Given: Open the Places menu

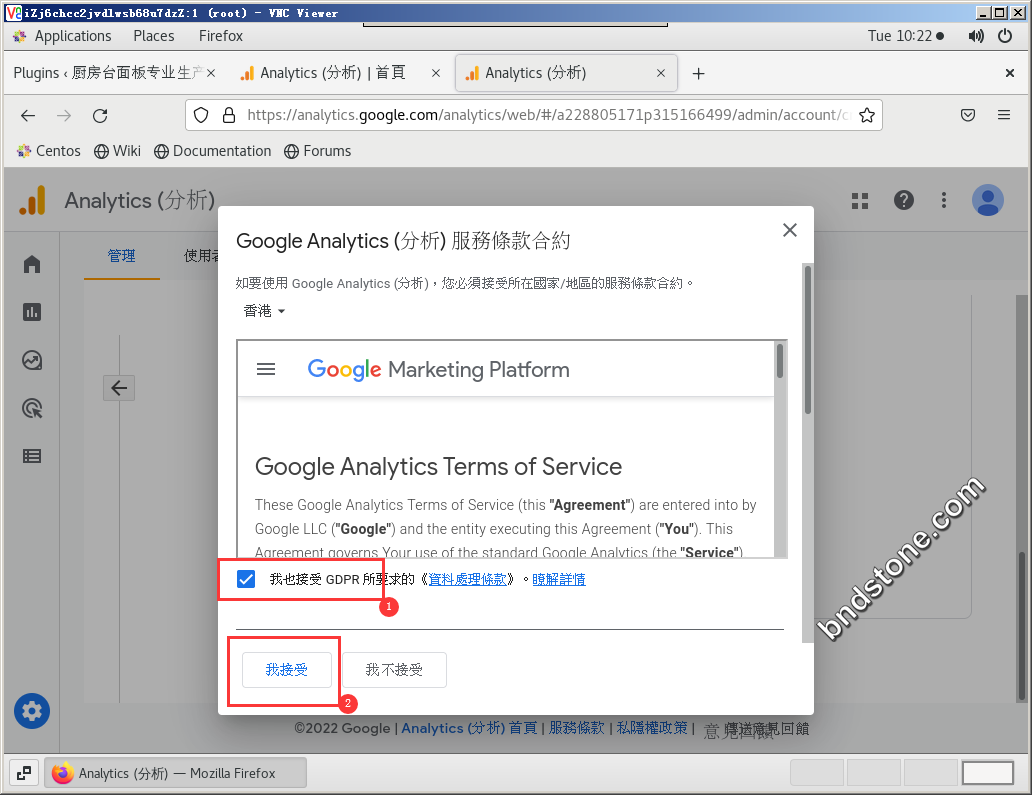Looking at the screenshot, I should 154,36.
